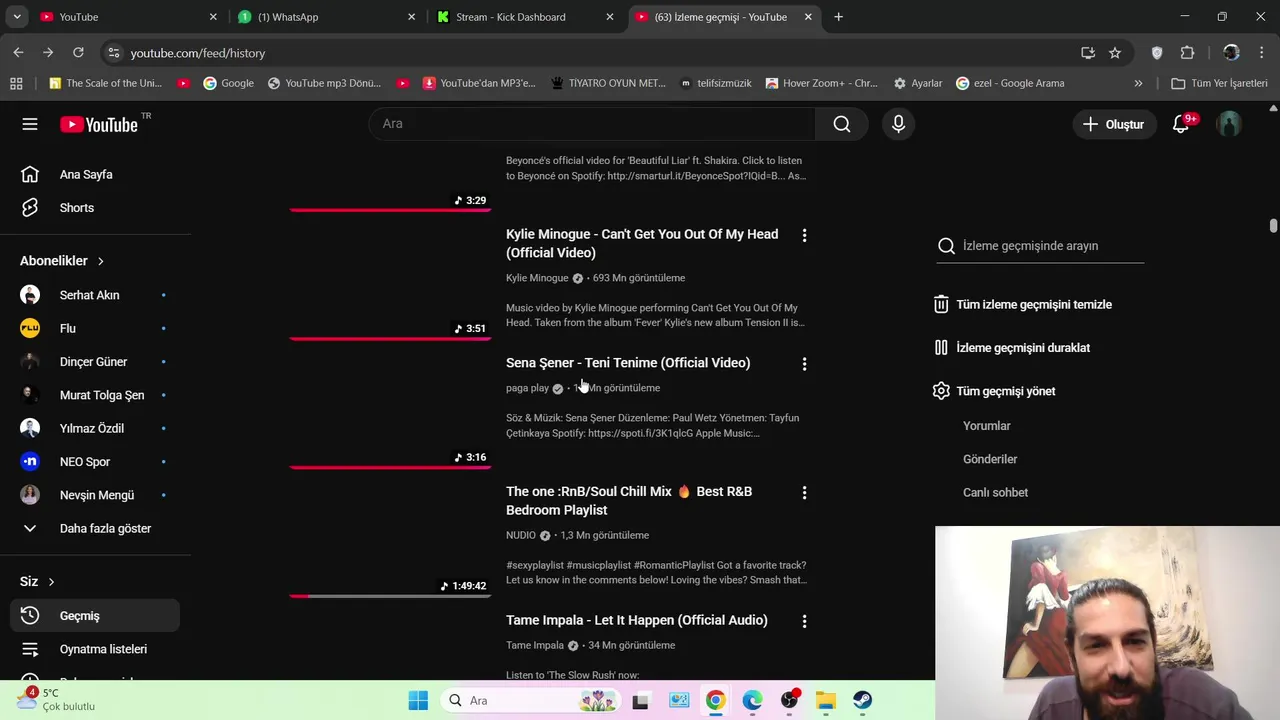Click the YouTube search box

coord(592,124)
